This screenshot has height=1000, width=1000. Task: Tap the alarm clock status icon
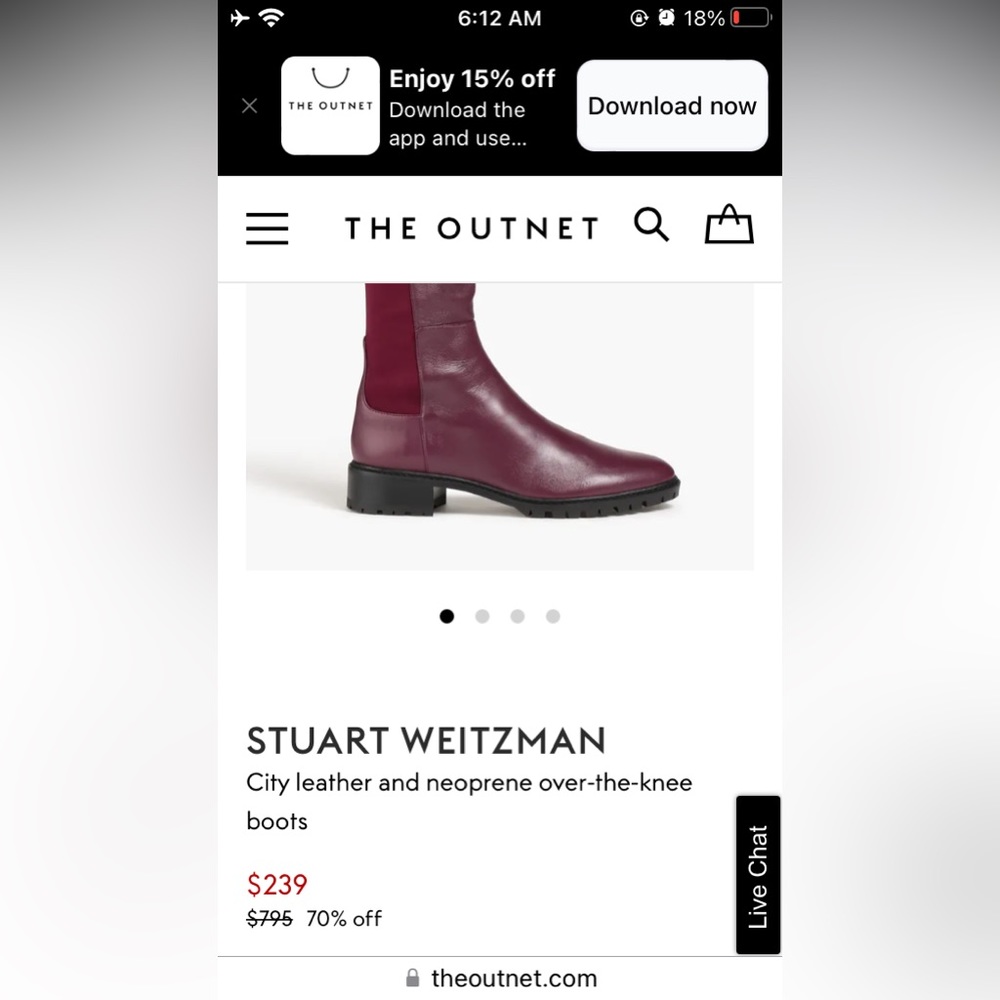click(666, 18)
